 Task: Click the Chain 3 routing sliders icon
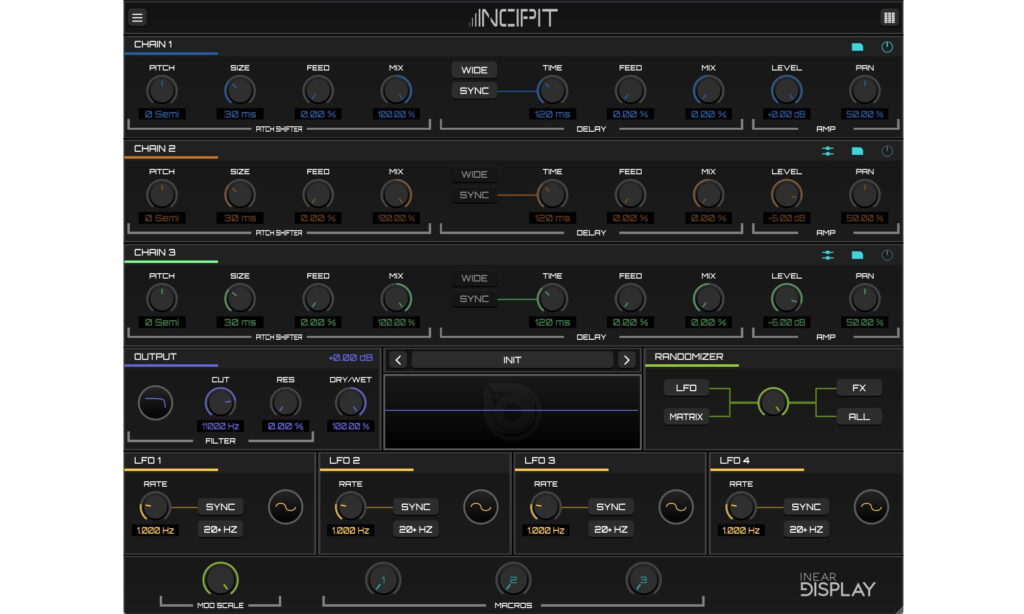828,255
